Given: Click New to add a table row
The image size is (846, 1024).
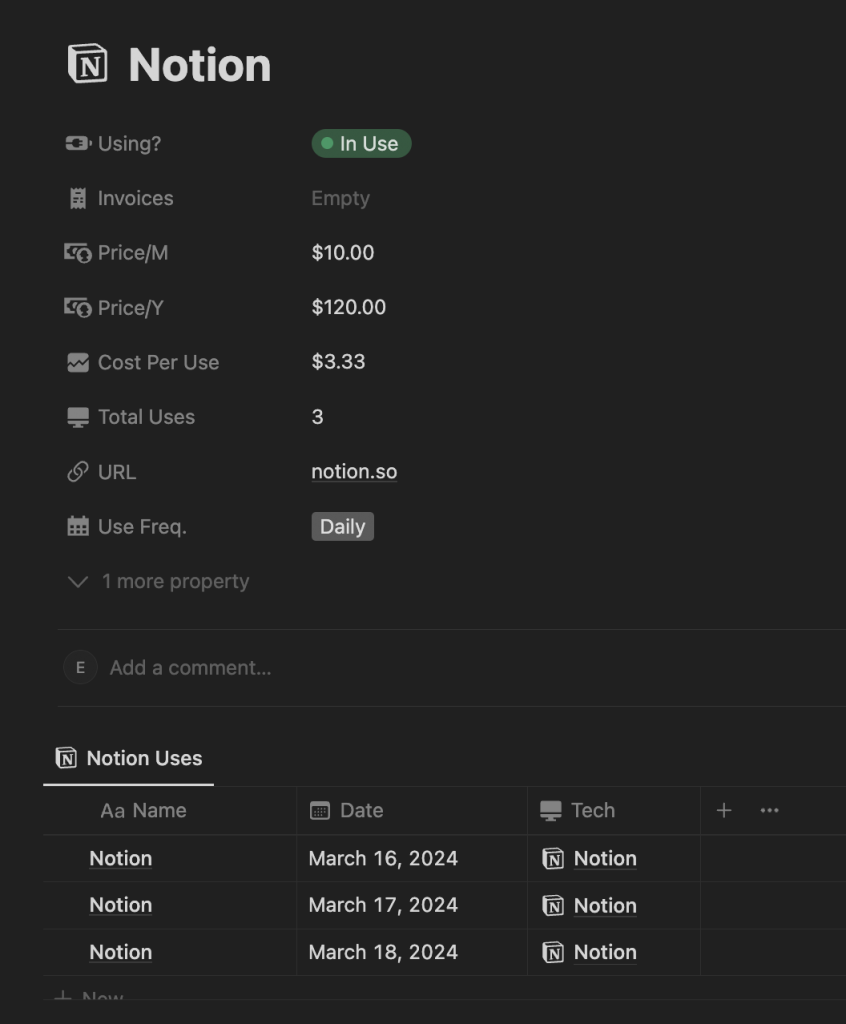Looking at the screenshot, I should click(88, 997).
